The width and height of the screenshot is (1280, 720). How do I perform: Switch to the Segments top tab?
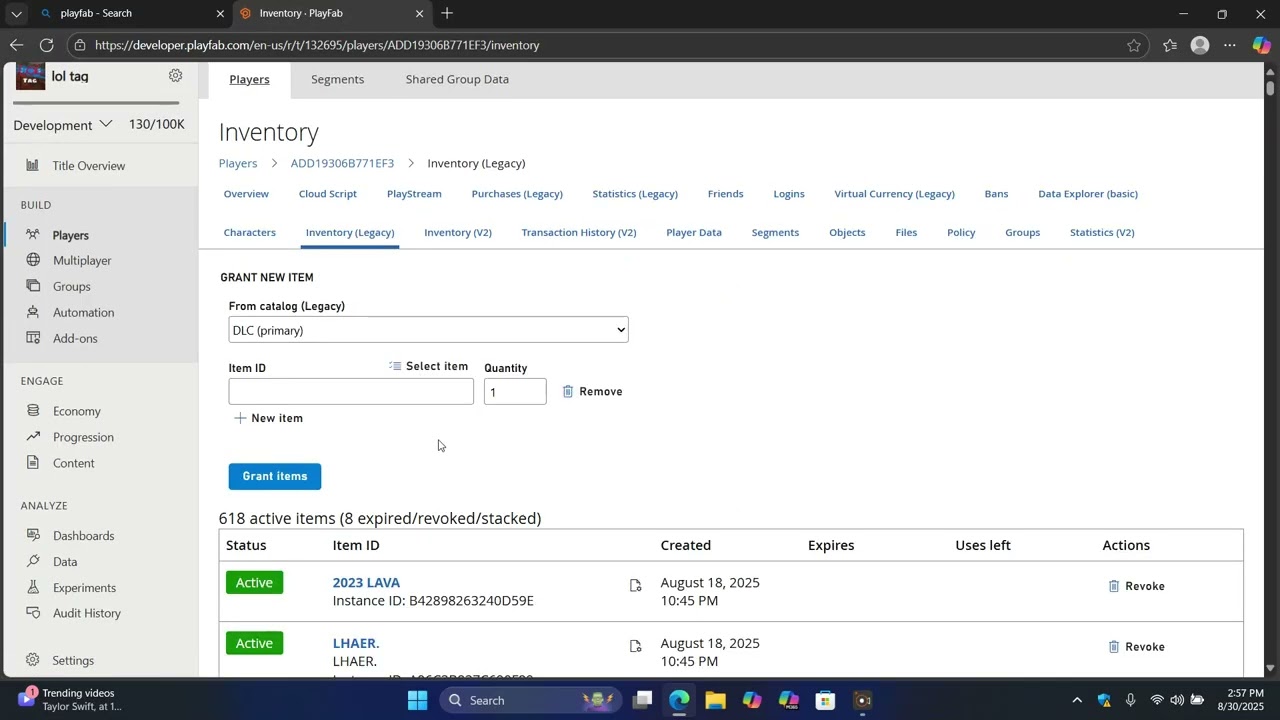tap(337, 79)
